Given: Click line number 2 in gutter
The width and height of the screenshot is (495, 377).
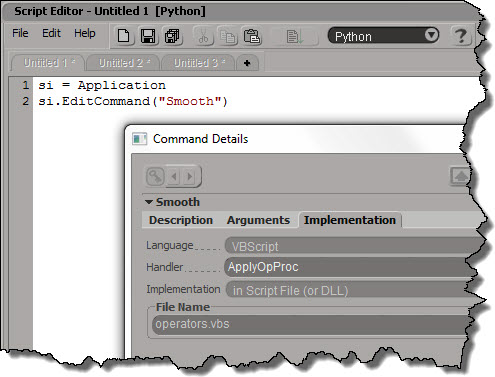Looking at the screenshot, I should pos(25,101).
